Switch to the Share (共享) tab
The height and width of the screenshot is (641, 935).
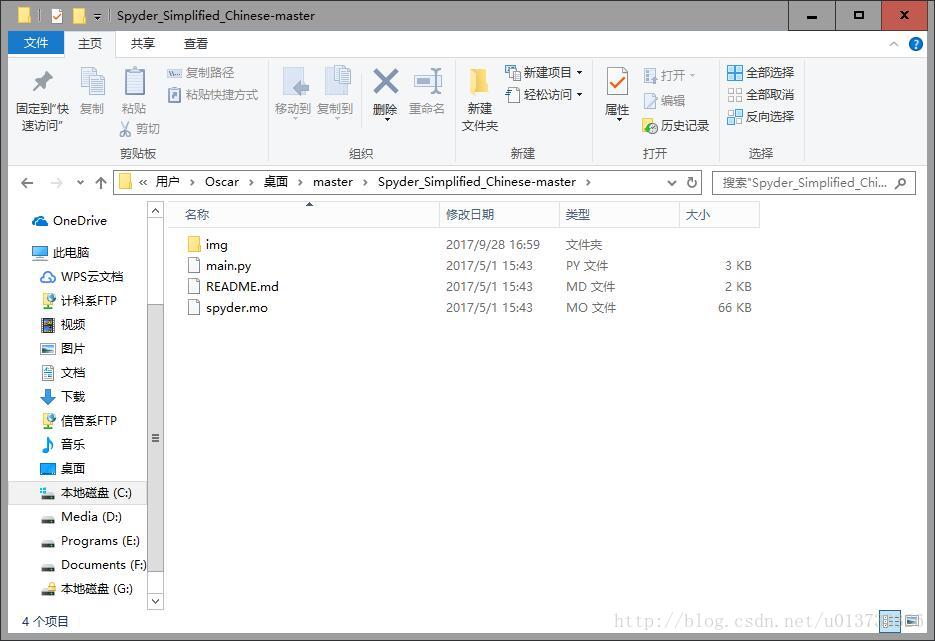pyautogui.click(x=143, y=44)
